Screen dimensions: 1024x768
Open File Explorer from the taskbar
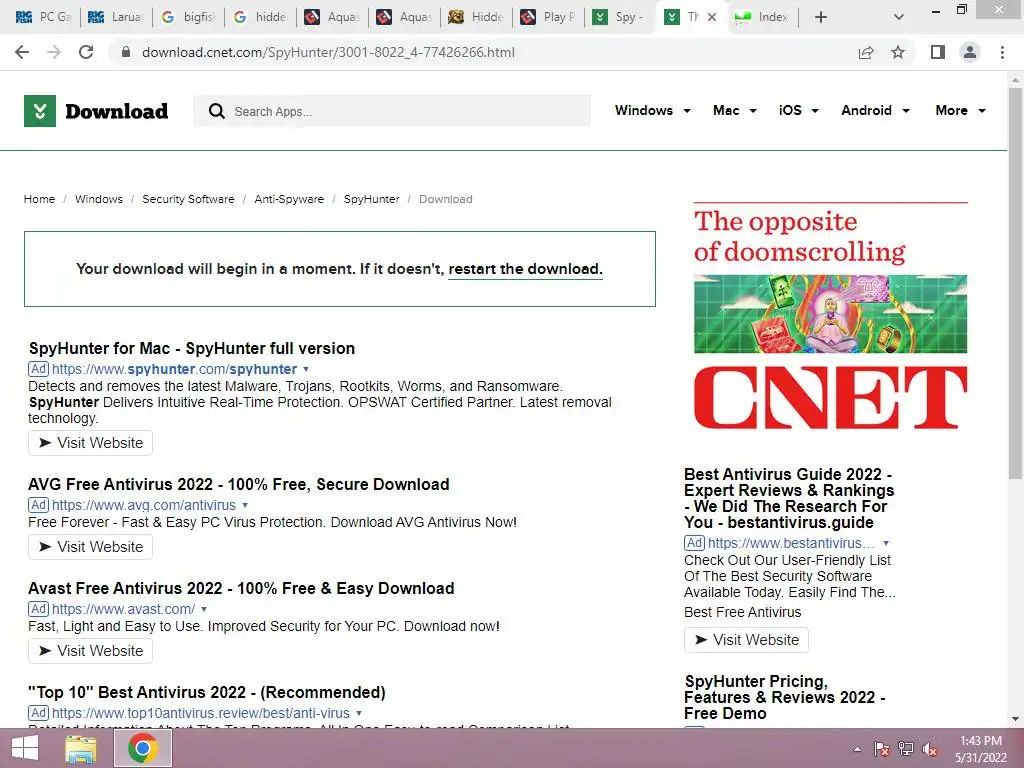(x=81, y=748)
